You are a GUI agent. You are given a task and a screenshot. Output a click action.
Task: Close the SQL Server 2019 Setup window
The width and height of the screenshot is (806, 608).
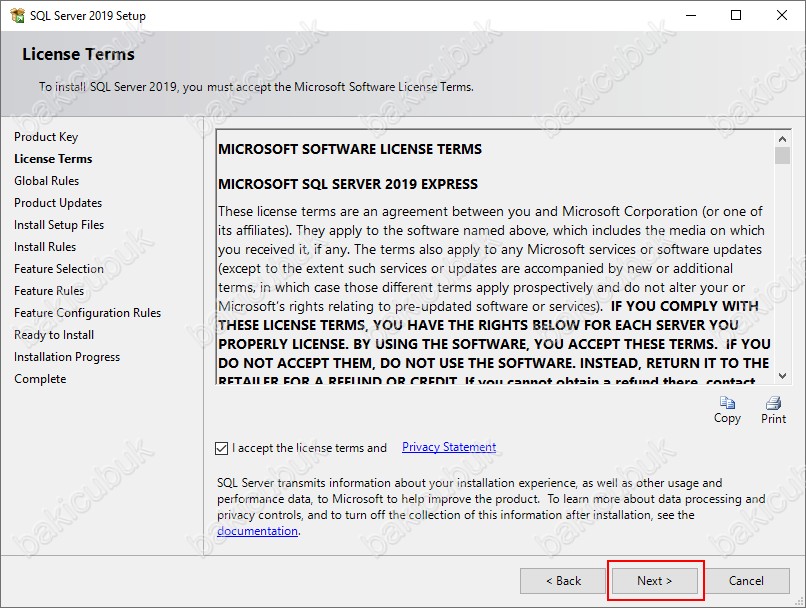[782, 15]
